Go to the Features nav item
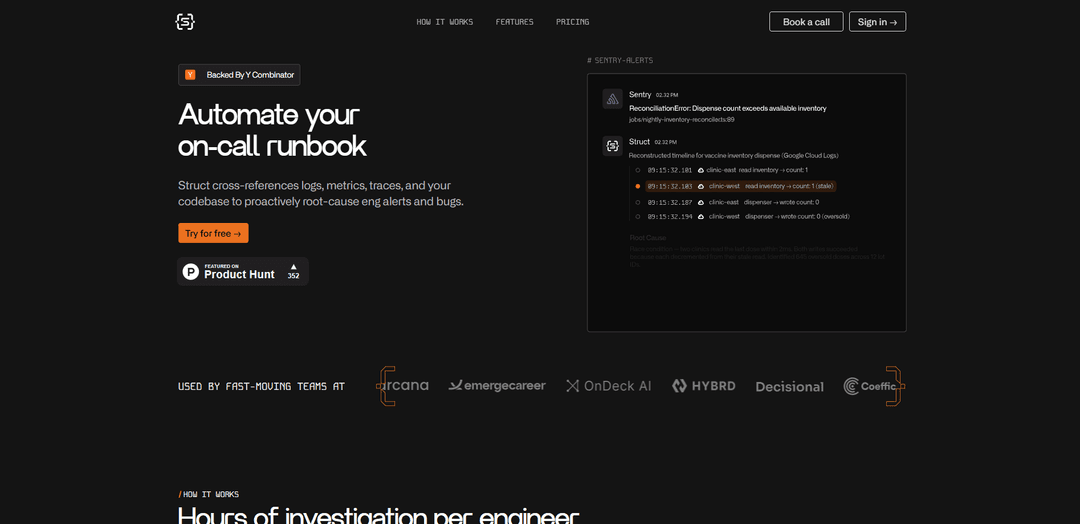This screenshot has height=524, width=1080. pyautogui.click(x=514, y=22)
